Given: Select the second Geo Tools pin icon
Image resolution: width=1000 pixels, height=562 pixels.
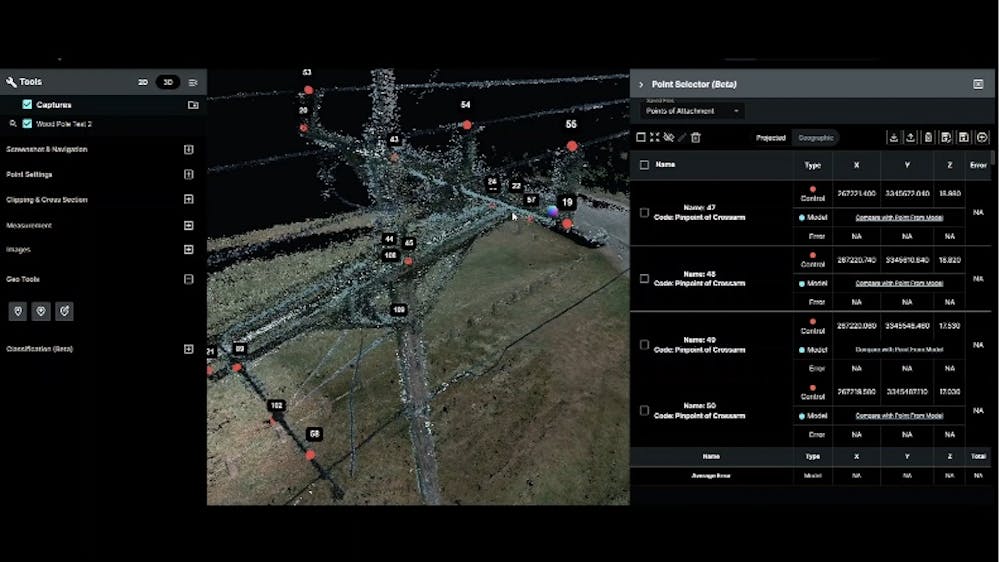Looking at the screenshot, I should 41,311.
